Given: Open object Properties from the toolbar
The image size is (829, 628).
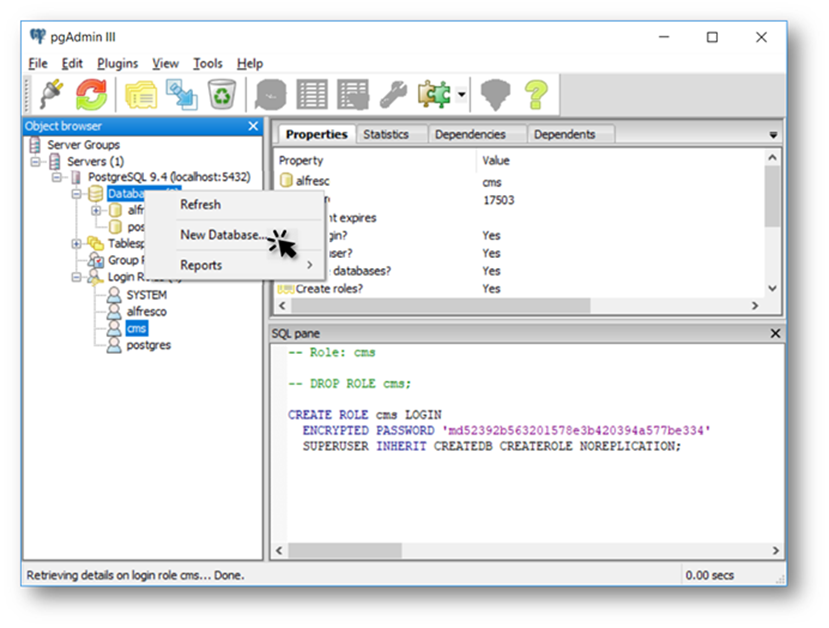Looking at the screenshot, I should (140, 94).
